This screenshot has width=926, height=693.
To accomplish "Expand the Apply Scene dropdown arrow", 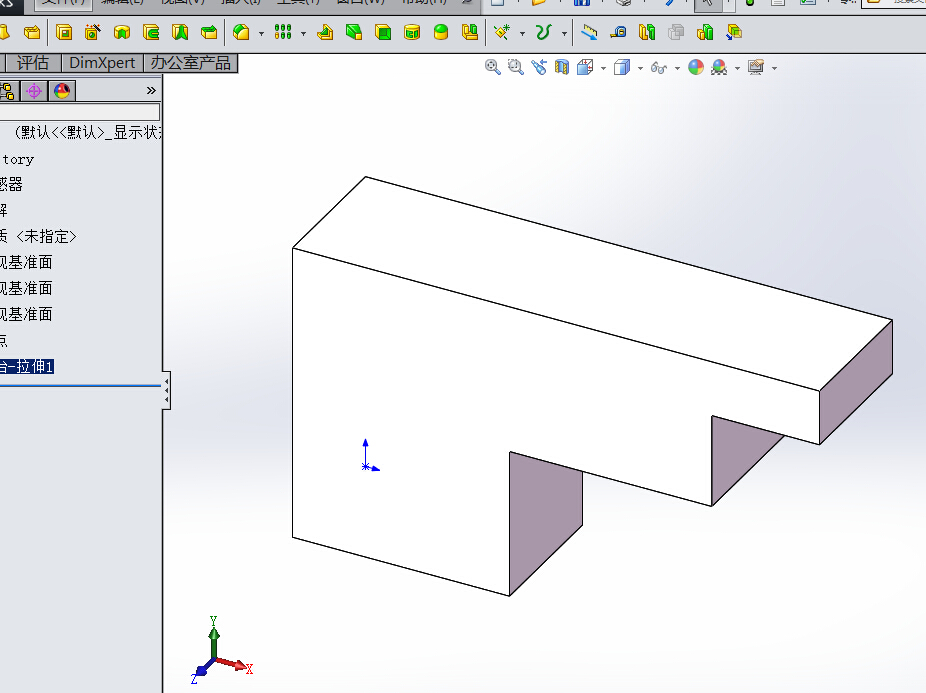I will 737,69.
